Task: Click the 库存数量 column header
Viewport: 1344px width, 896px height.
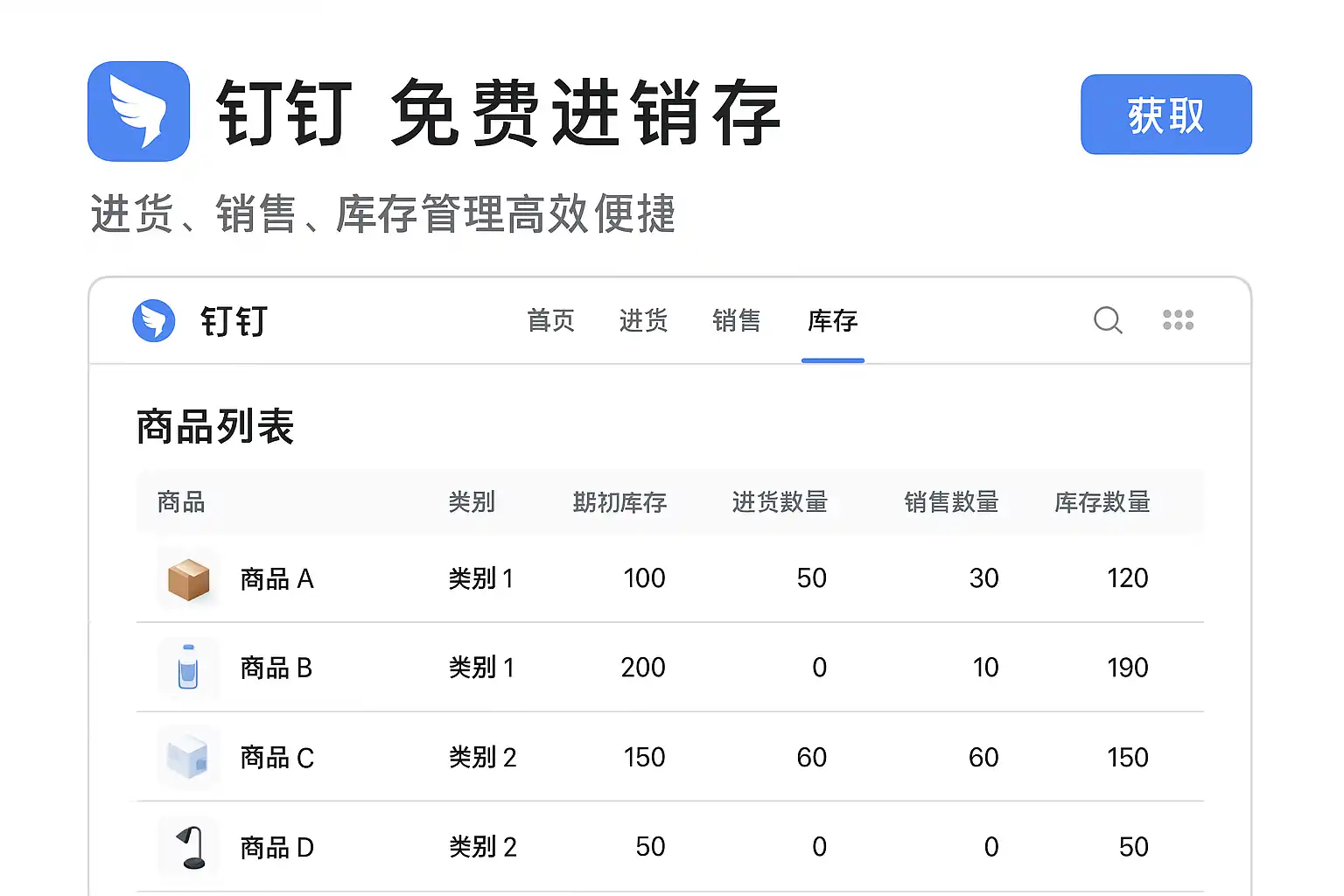Action: [x=1102, y=502]
